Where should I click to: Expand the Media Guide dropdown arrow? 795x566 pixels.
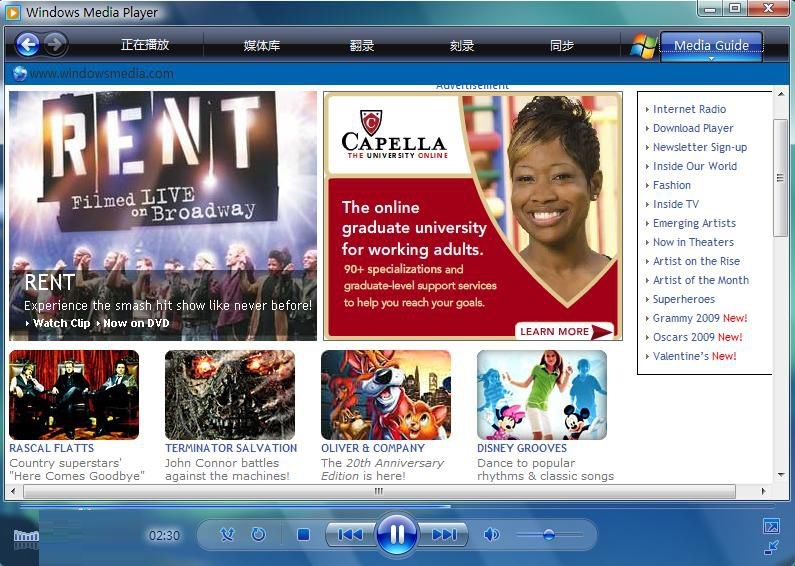point(711,59)
